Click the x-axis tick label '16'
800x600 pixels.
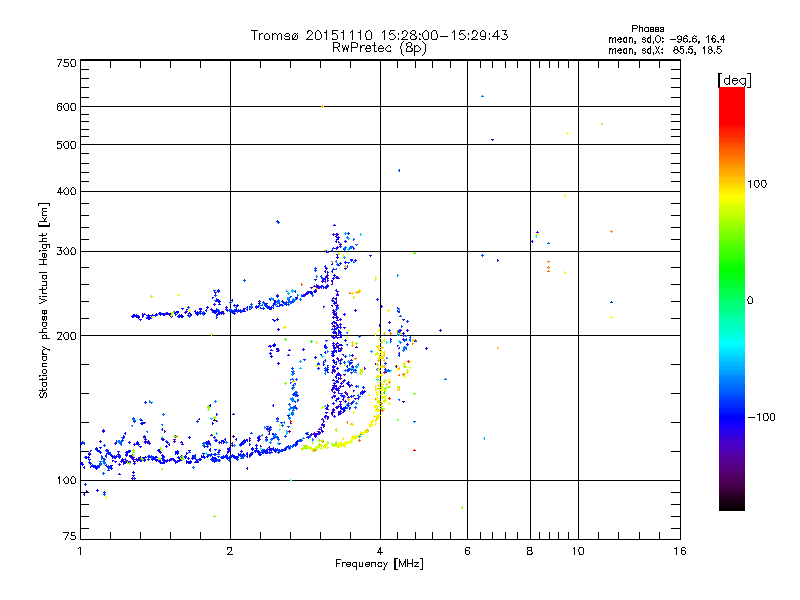(680, 551)
